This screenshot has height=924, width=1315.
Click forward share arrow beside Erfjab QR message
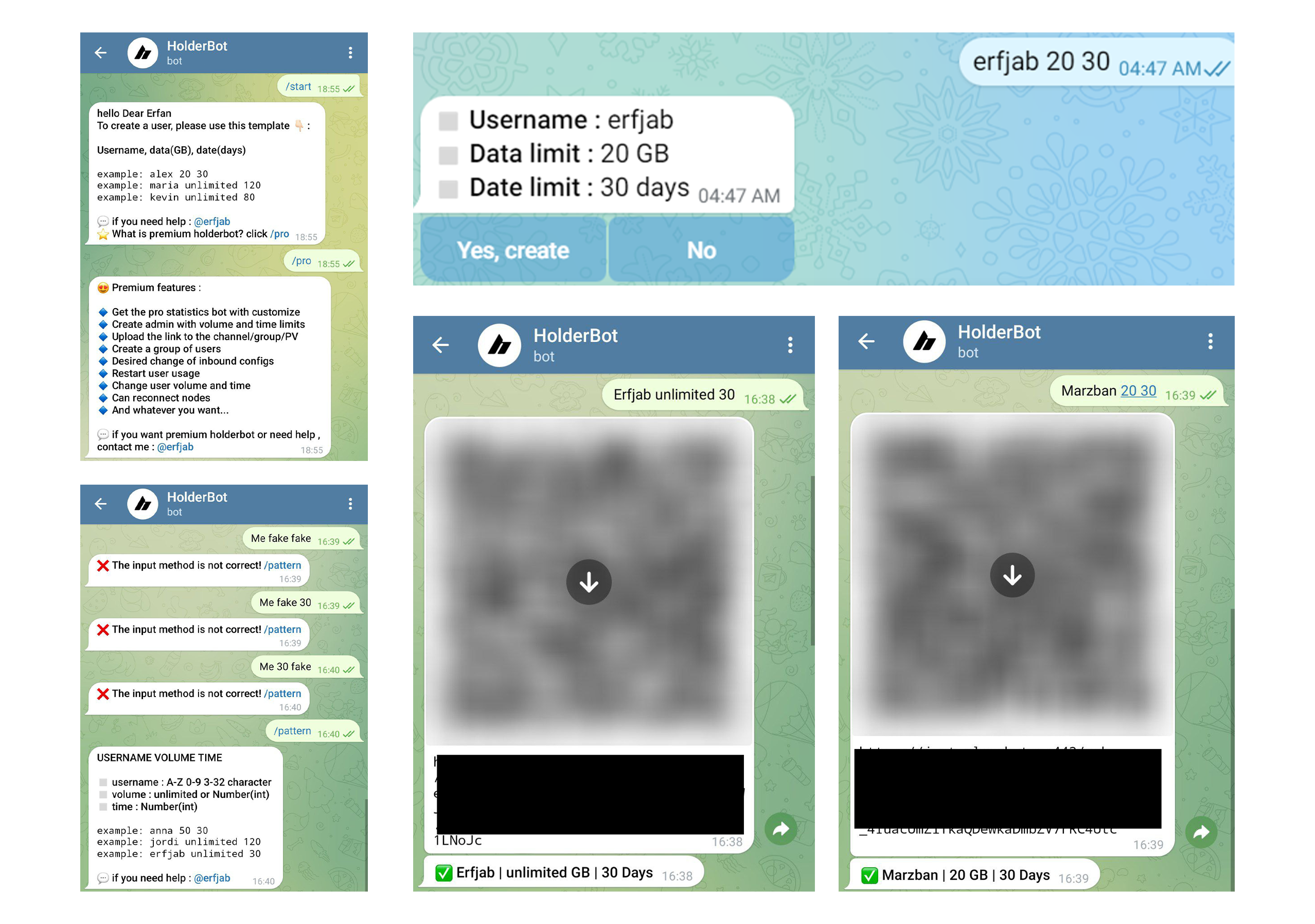[x=780, y=828]
